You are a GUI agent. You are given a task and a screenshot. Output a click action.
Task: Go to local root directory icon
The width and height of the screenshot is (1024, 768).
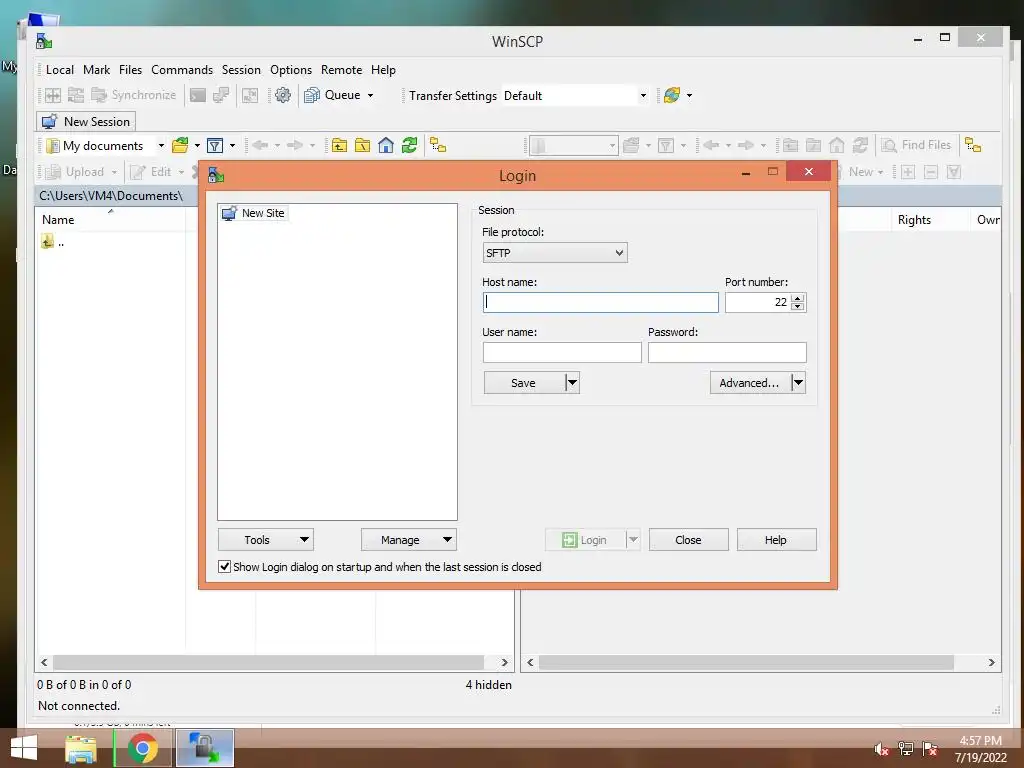pyautogui.click(x=362, y=146)
